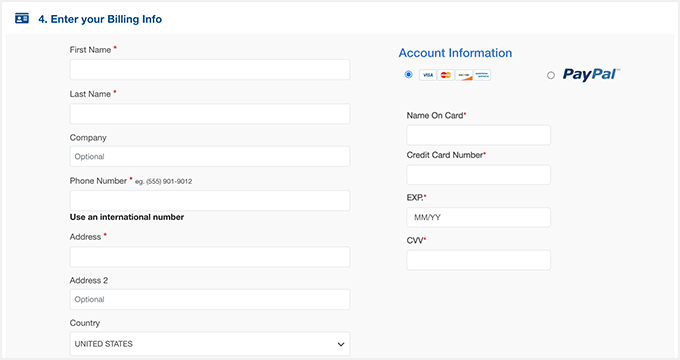
Task: Click the "Country" label text
Action: pos(85,323)
